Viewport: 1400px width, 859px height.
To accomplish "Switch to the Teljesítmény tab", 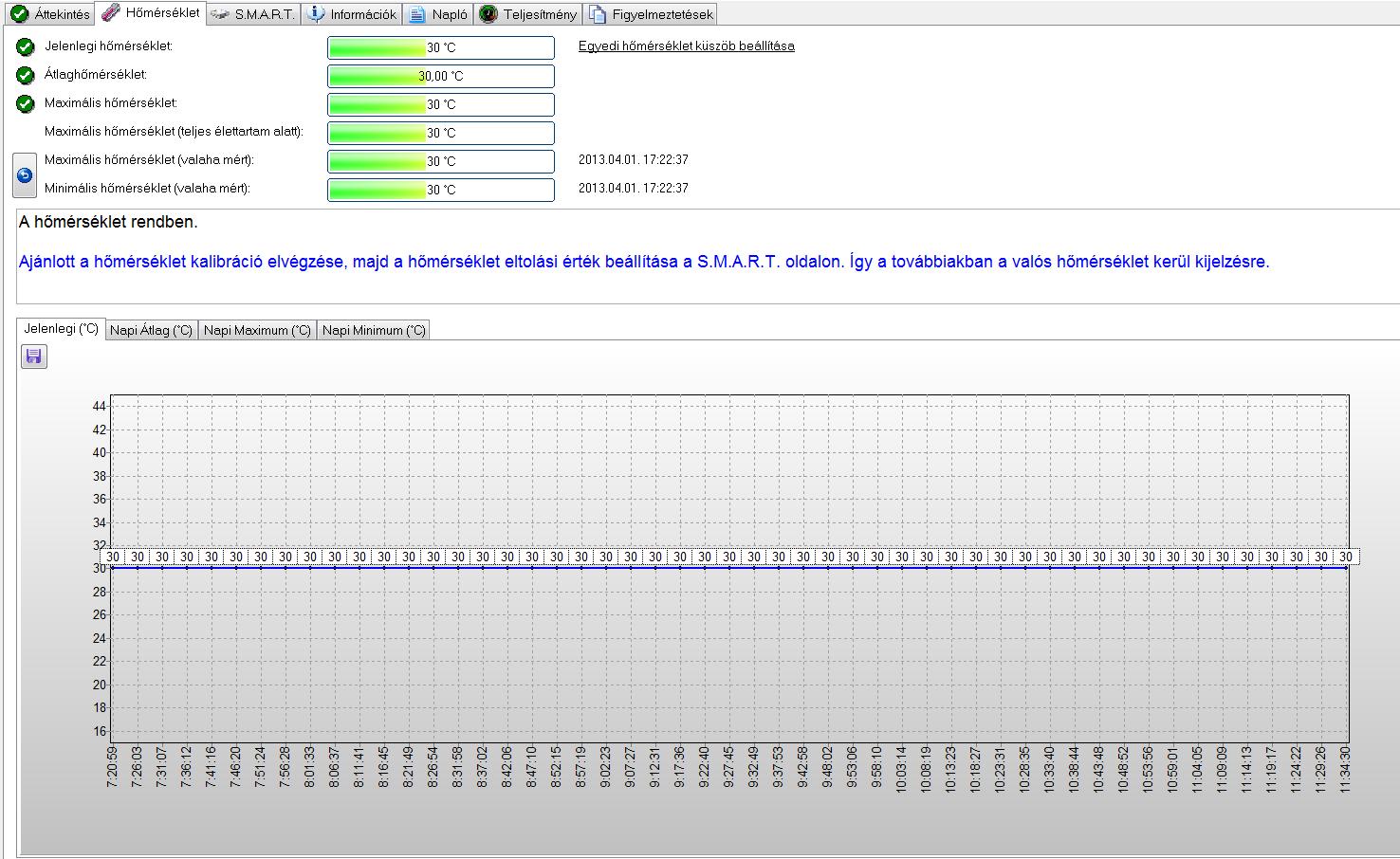I will tap(528, 14).
